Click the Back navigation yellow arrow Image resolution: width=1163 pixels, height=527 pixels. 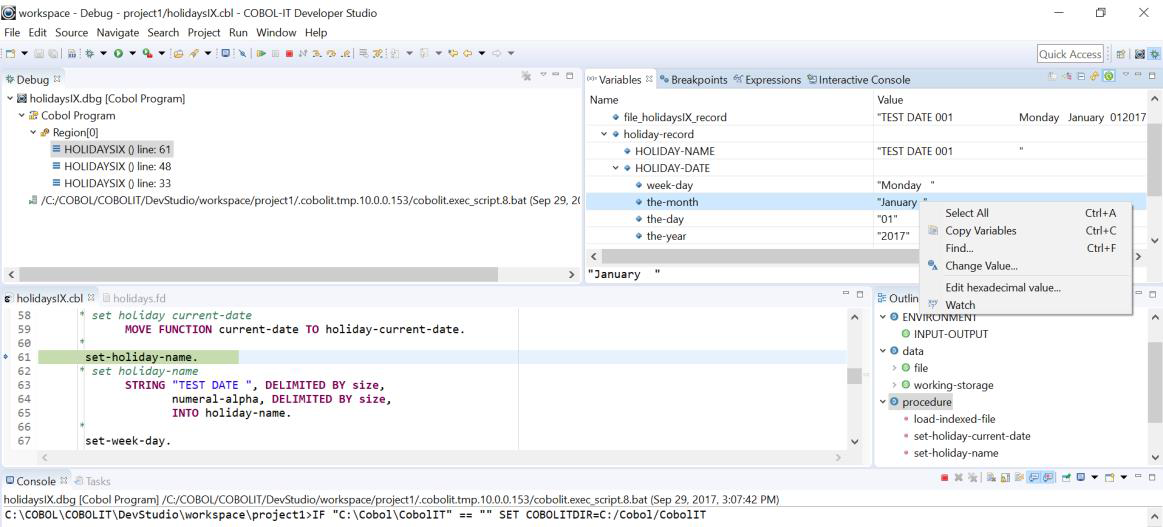[467, 53]
